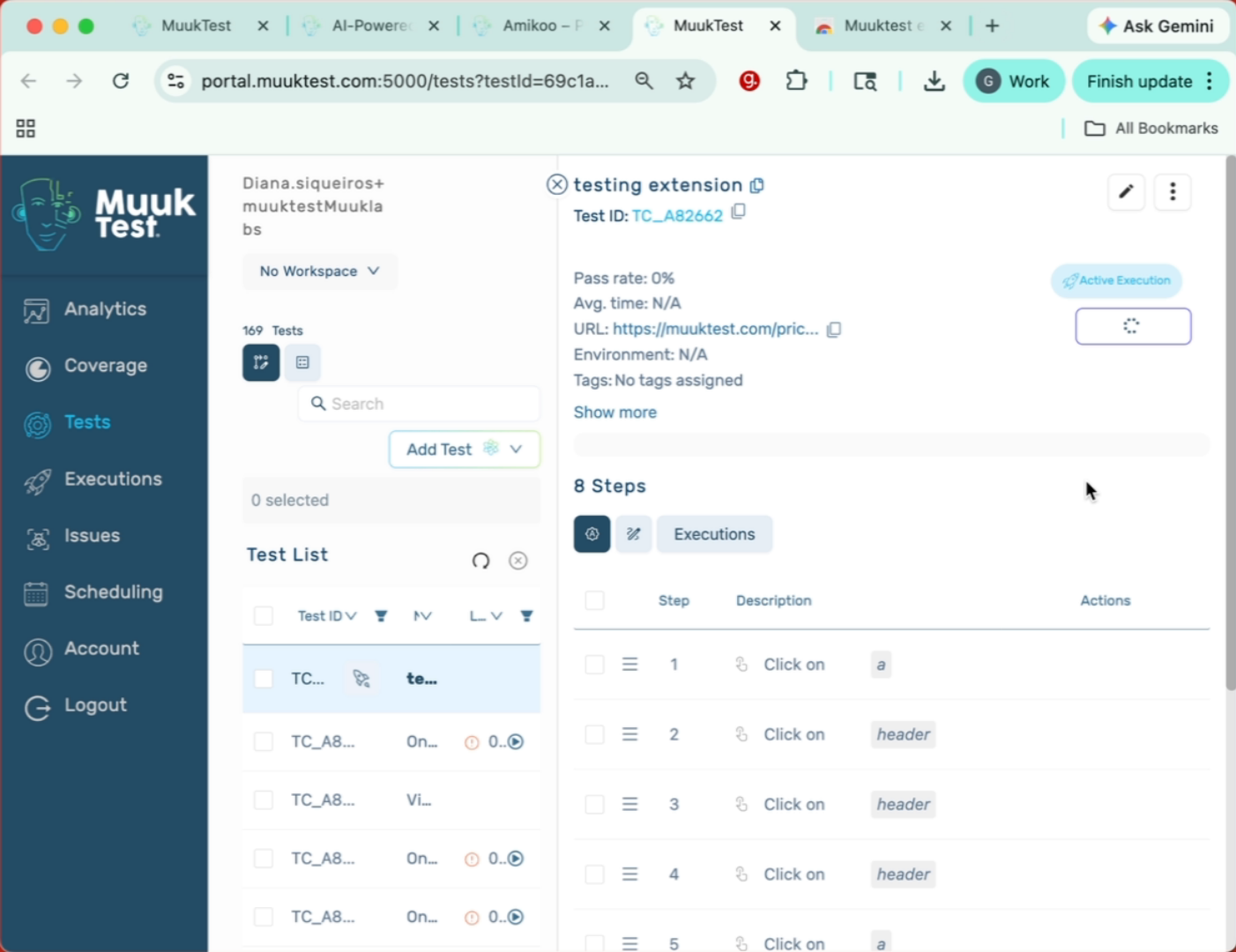Open the muuktest.com pricing URL link
The image size is (1236, 952).
tap(716, 329)
